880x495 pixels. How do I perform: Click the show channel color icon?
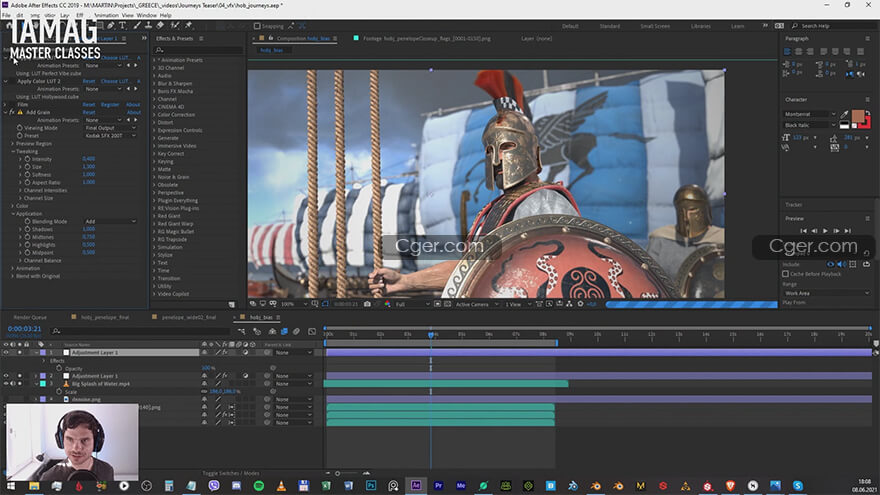[387, 304]
